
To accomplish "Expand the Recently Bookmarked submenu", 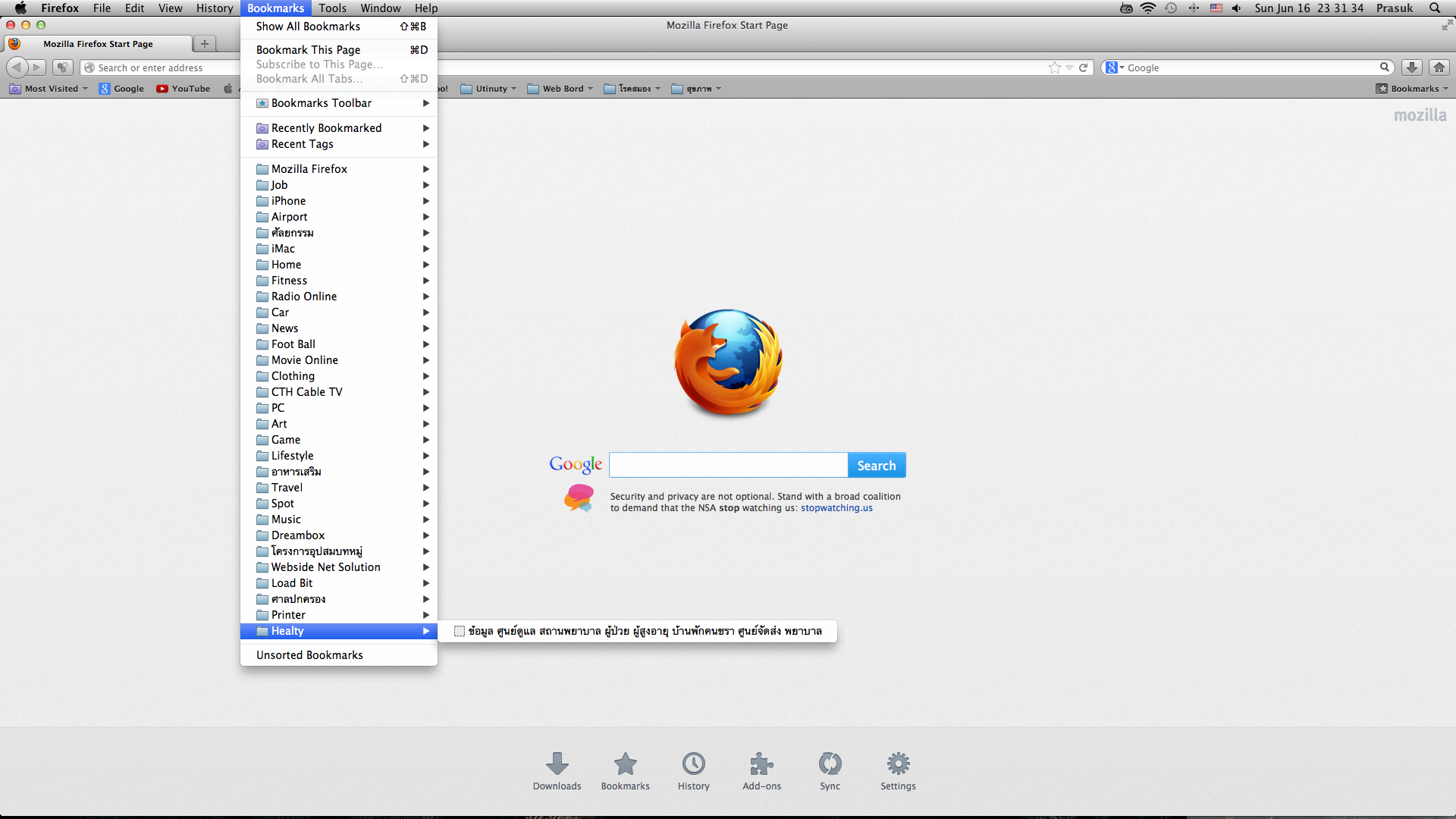I will pyautogui.click(x=339, y=128).
